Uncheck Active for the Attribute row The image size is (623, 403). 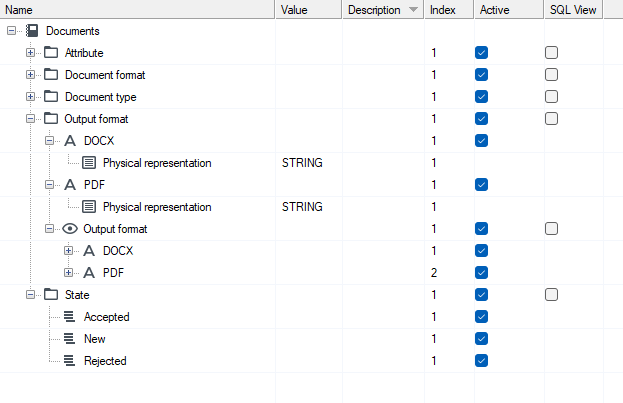(x=481, y=52)
